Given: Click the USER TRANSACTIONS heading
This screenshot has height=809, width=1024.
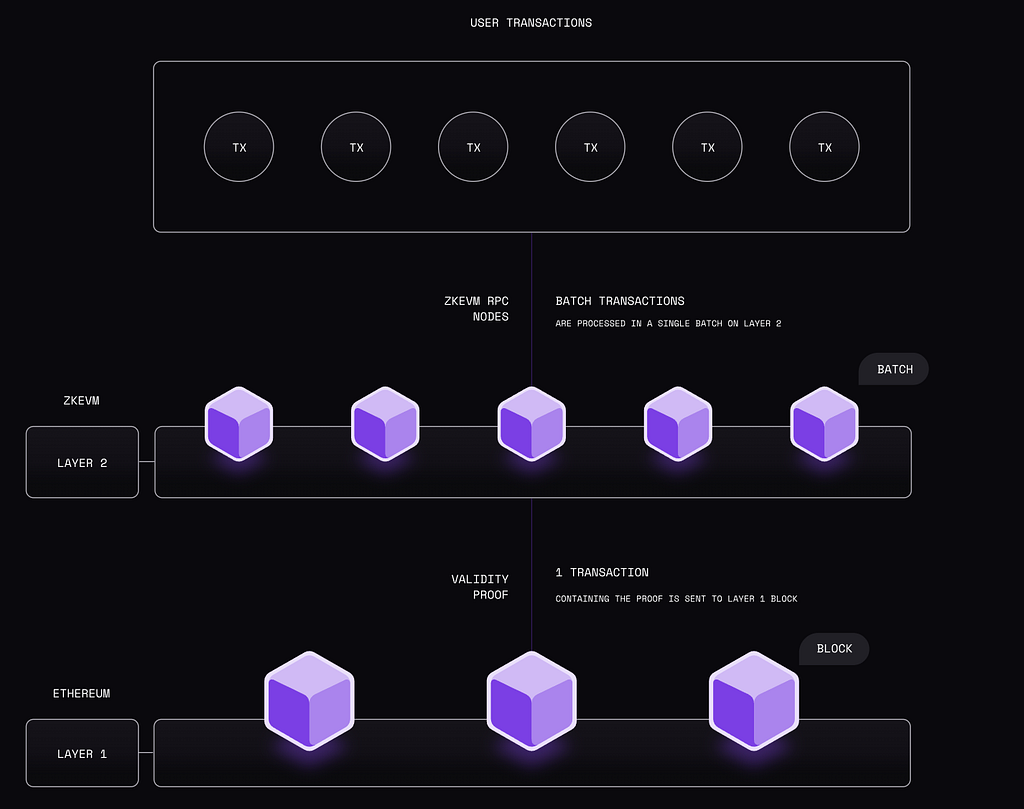Looking at the screenshot, I should 531,23.
